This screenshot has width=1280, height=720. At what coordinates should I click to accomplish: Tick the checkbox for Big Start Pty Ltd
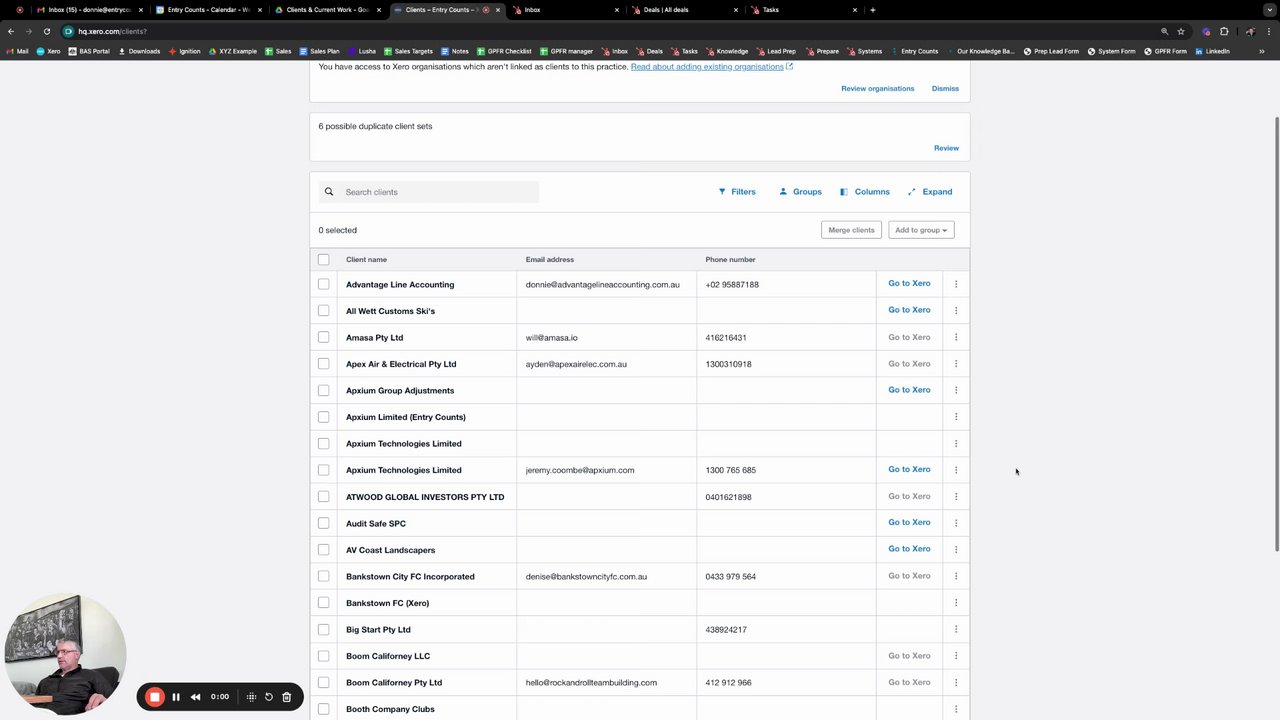(323, 630)
